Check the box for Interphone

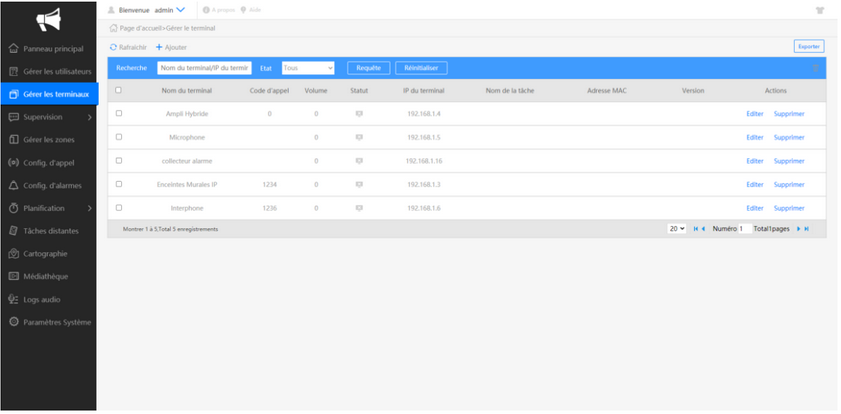[119, 208]
